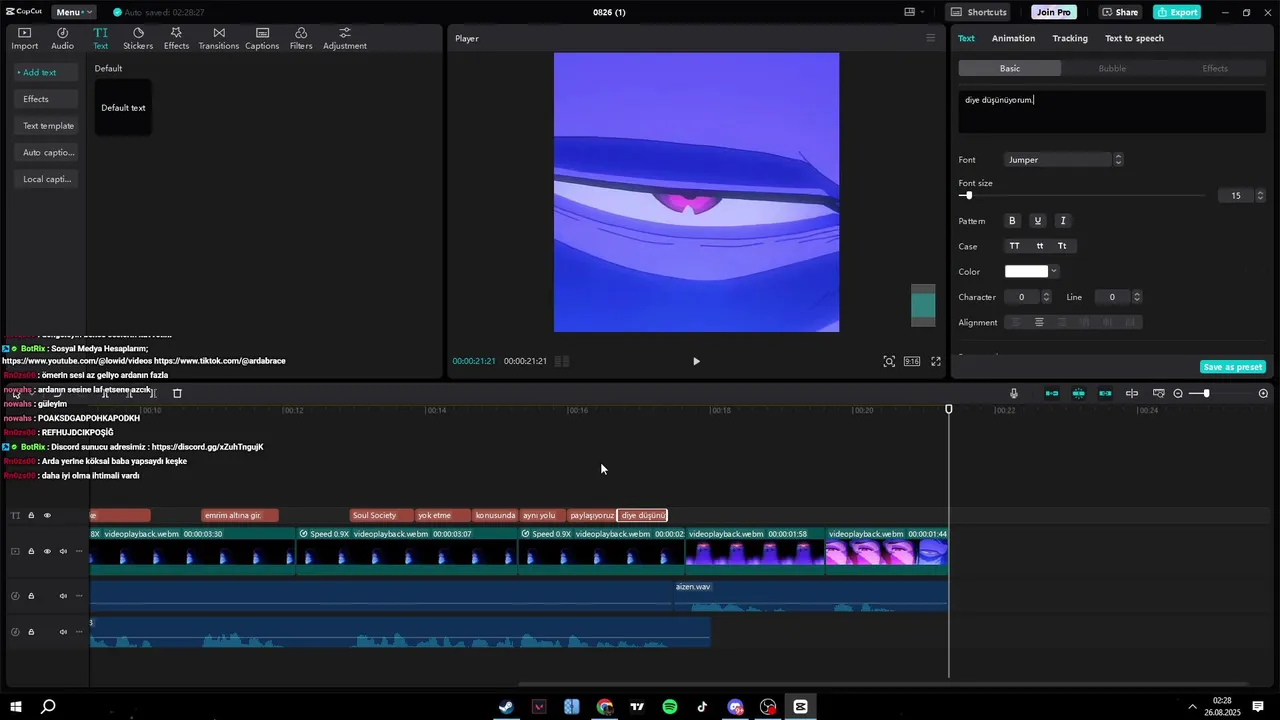This screenshot has width=1280, height=720.
Task: Open the 9:16 aspect ratio selector
Action: tap(912, 361)
